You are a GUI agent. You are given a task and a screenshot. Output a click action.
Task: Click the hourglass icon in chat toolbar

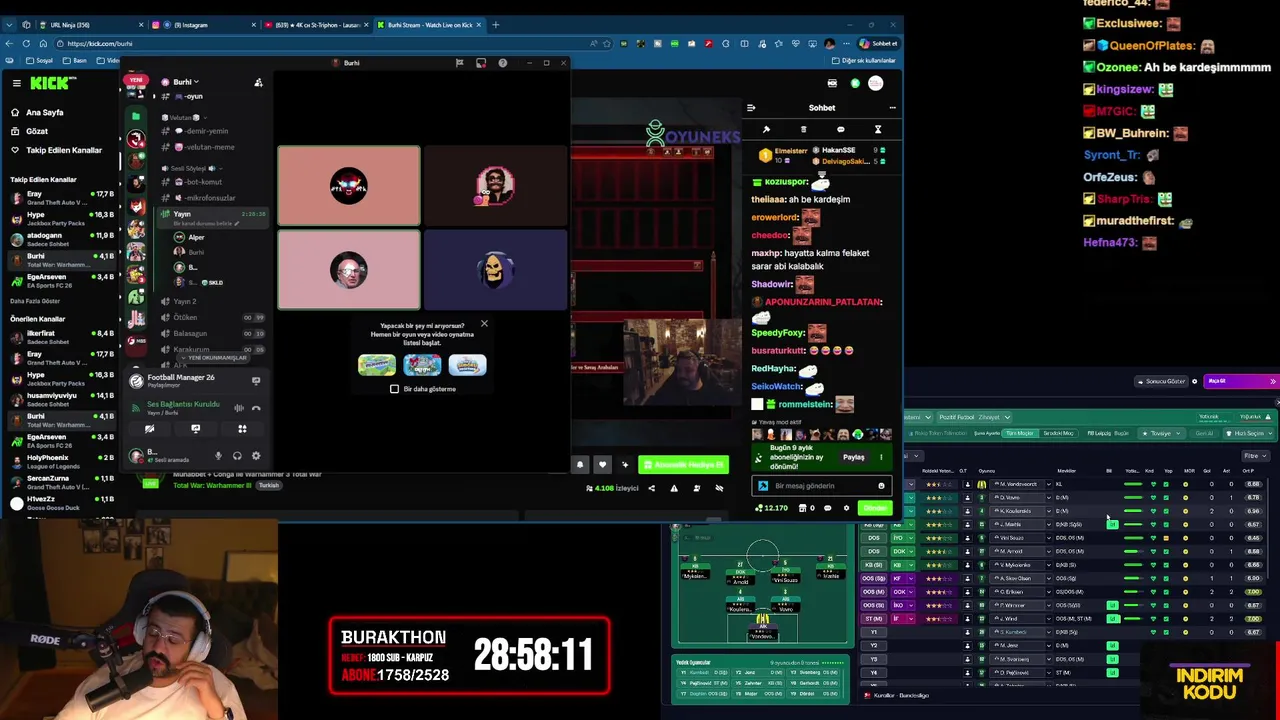click(x=878, y=129)
